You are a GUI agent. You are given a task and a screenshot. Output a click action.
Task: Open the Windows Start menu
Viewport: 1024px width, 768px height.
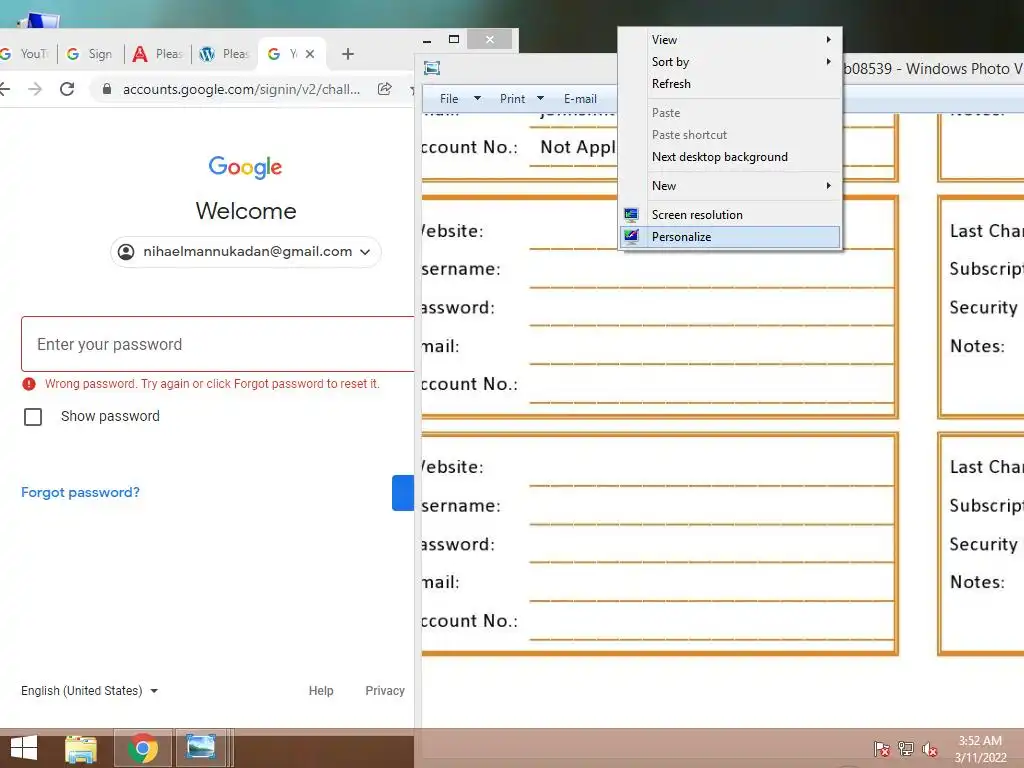tap(24, 748)
